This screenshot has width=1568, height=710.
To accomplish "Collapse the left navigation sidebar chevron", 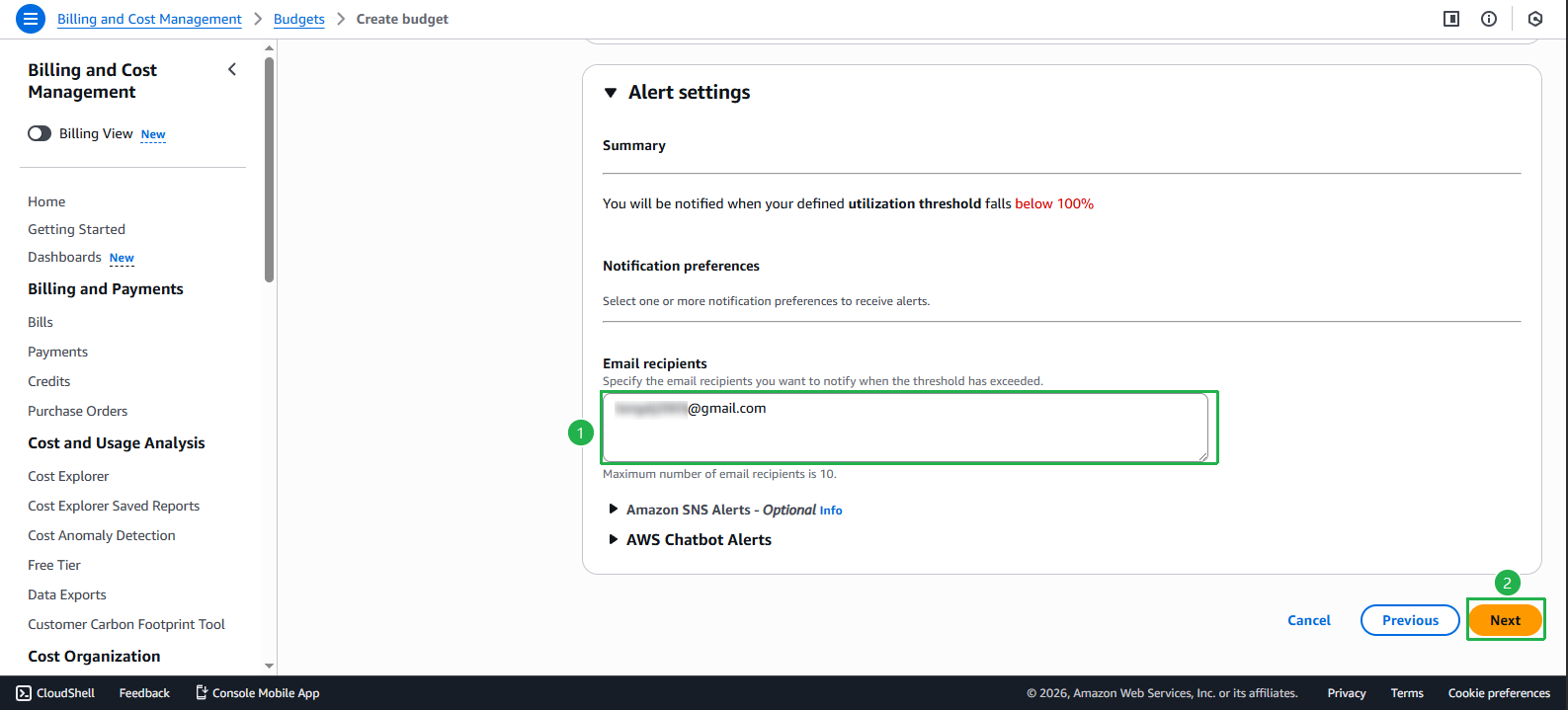I will (x=232, y=69).
